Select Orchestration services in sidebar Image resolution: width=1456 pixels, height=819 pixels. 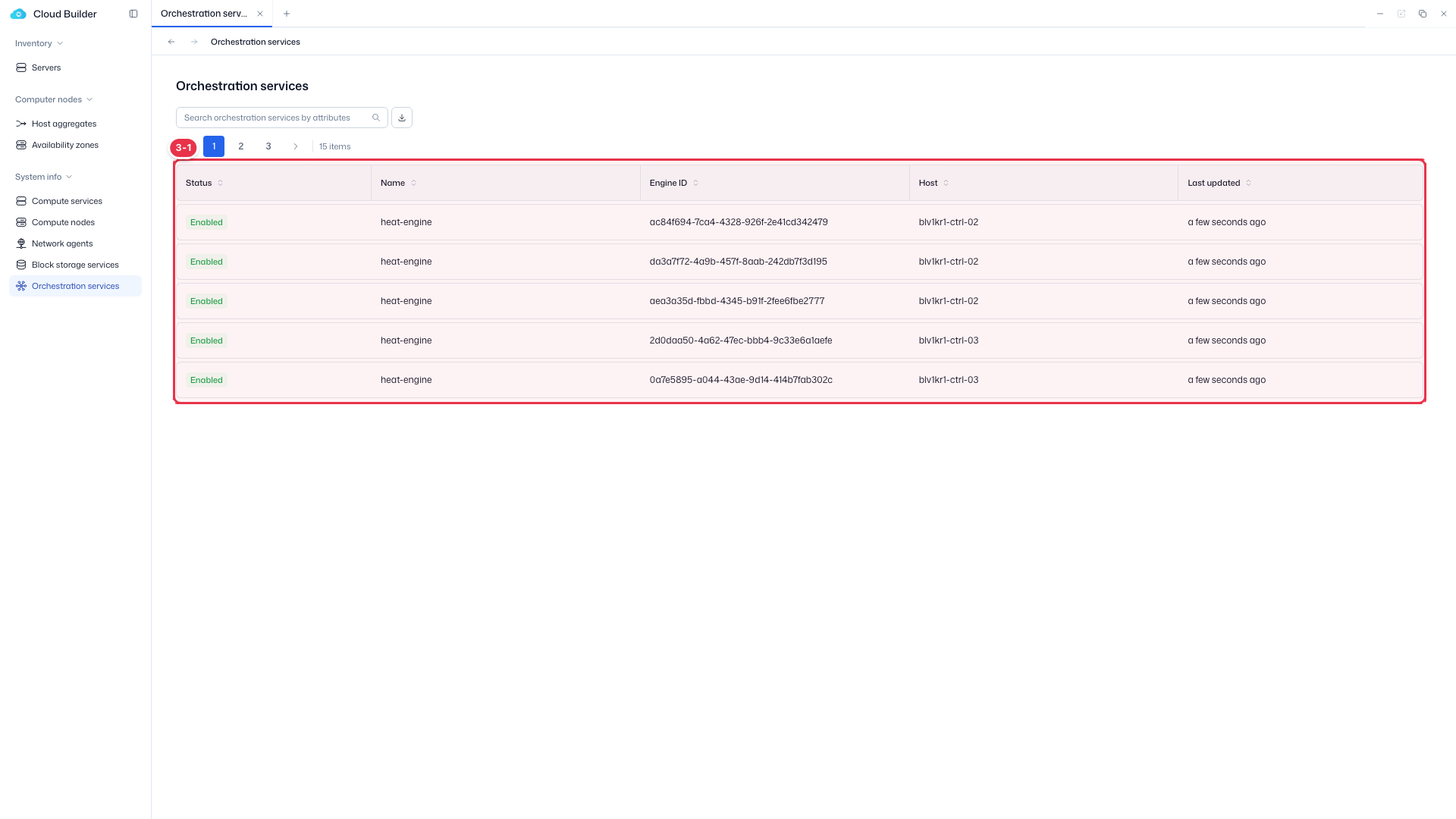pyautogui.click(x=75, y=286)
